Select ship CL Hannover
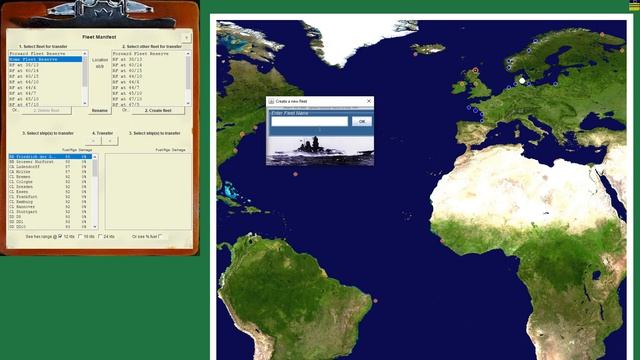640x360 pixels. click(50, 207)
